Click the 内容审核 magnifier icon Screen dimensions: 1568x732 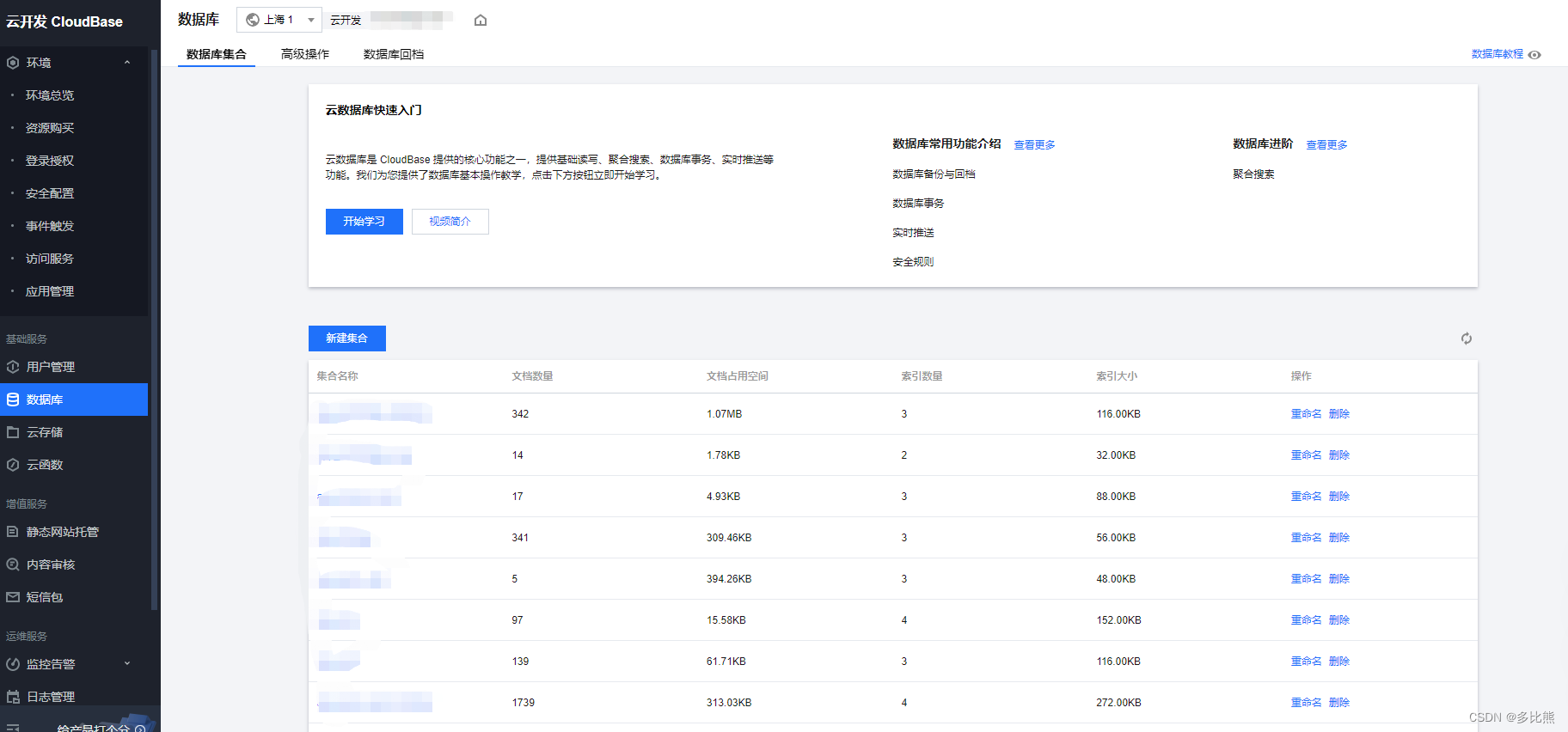point(13,564)
